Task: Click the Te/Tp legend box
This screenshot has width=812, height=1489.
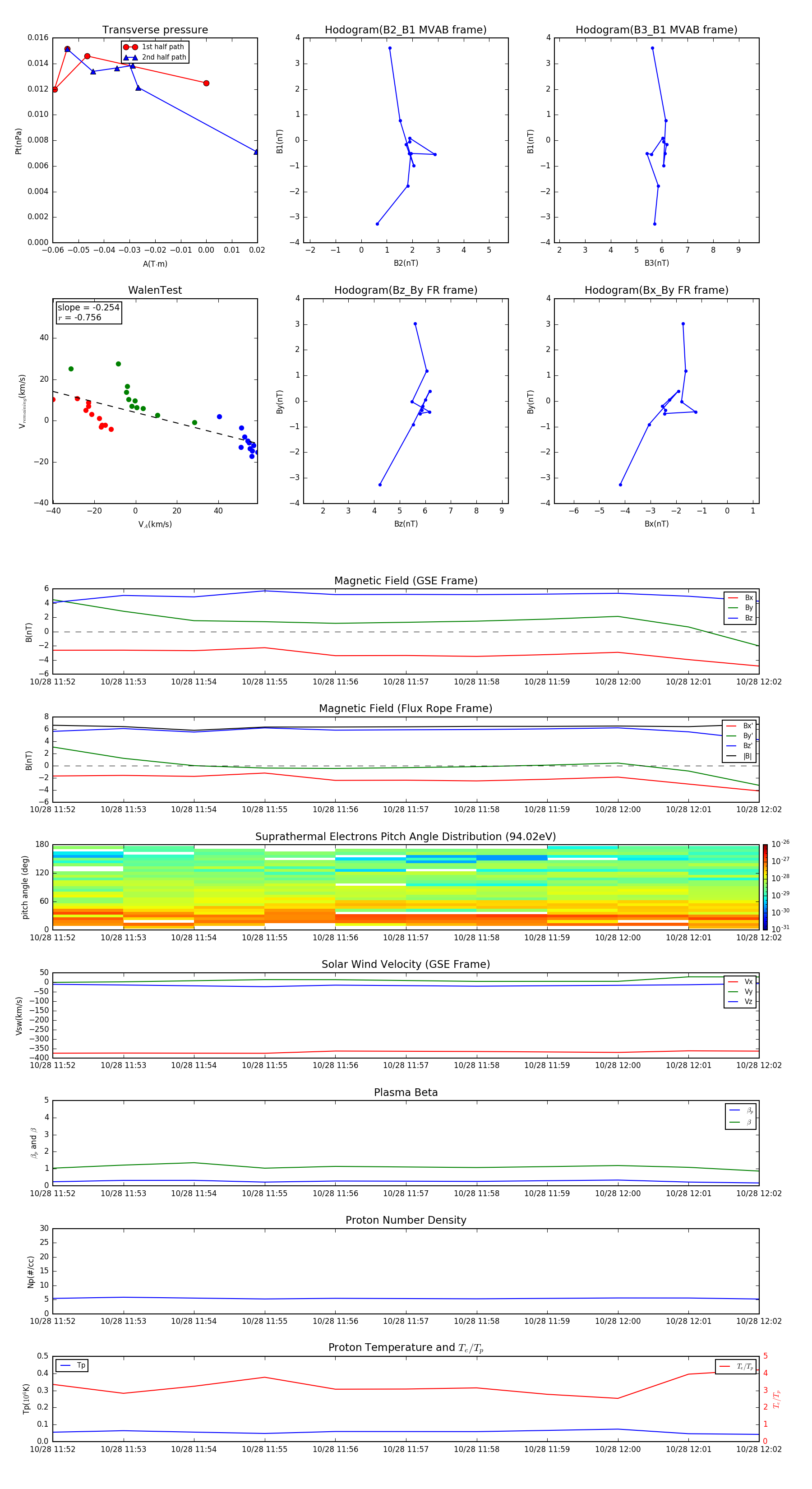Action: 735,1366
